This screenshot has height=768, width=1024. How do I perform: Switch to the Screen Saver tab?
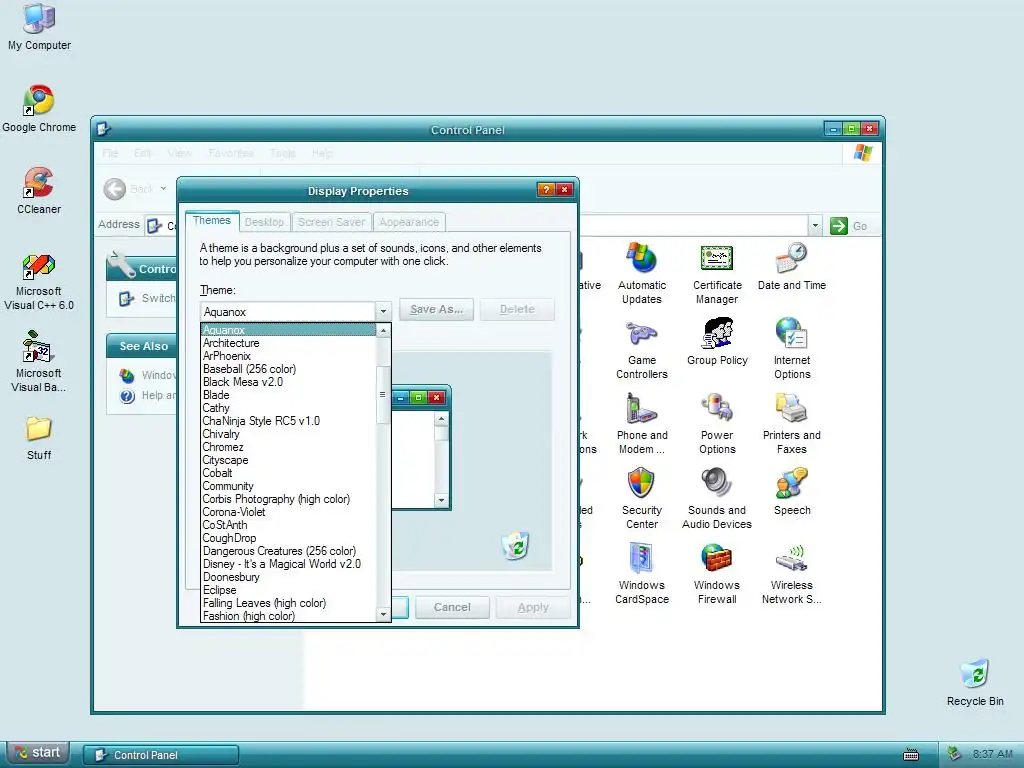click(x=331, y=222)
